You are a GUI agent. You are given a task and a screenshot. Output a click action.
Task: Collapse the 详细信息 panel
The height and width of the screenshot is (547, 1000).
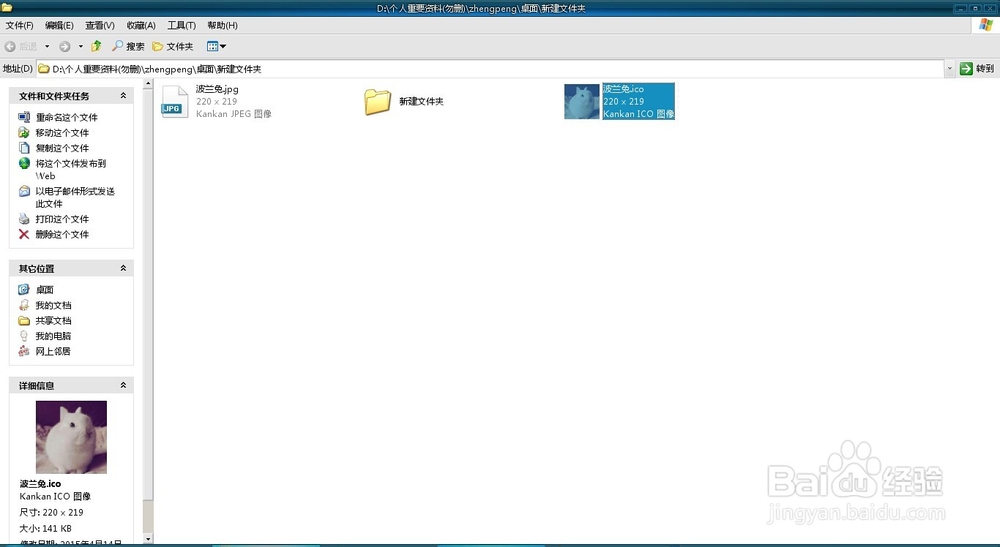point(123,386)
